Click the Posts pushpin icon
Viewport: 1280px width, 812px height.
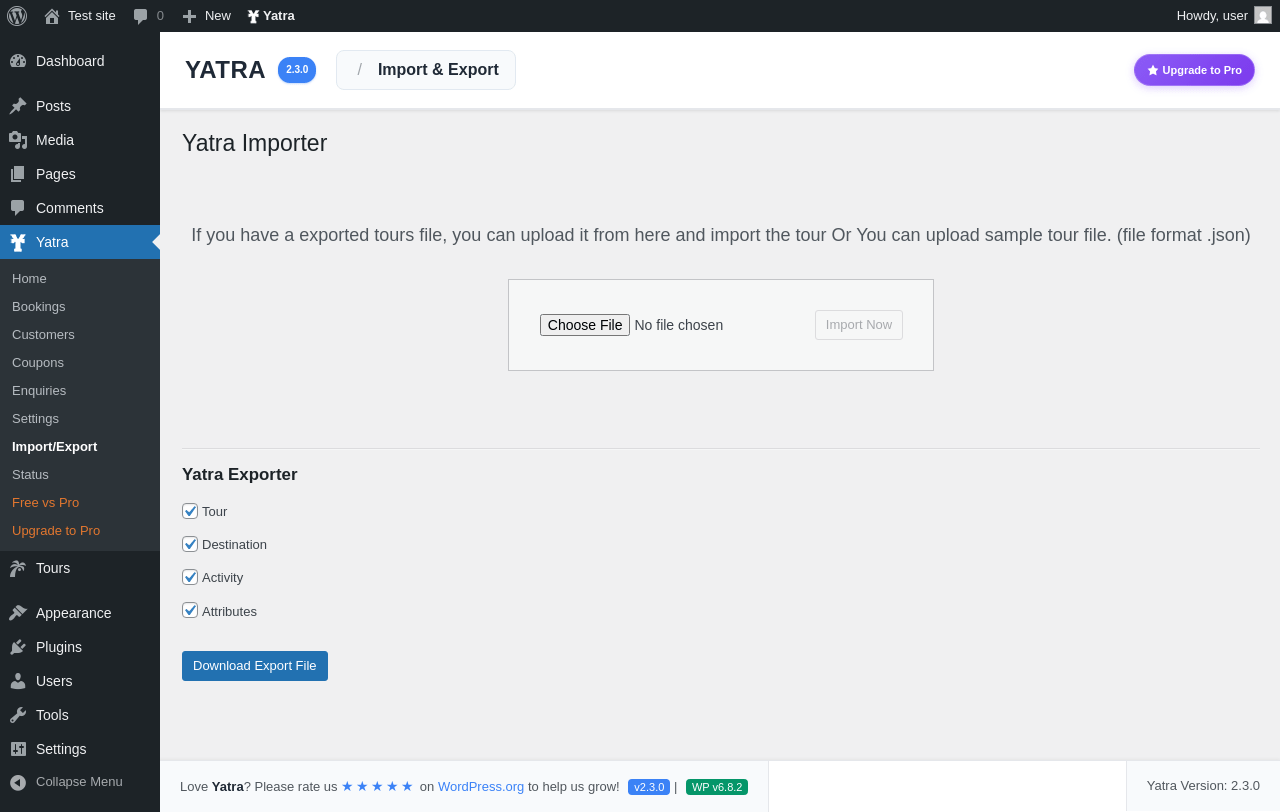click(18, 106)
